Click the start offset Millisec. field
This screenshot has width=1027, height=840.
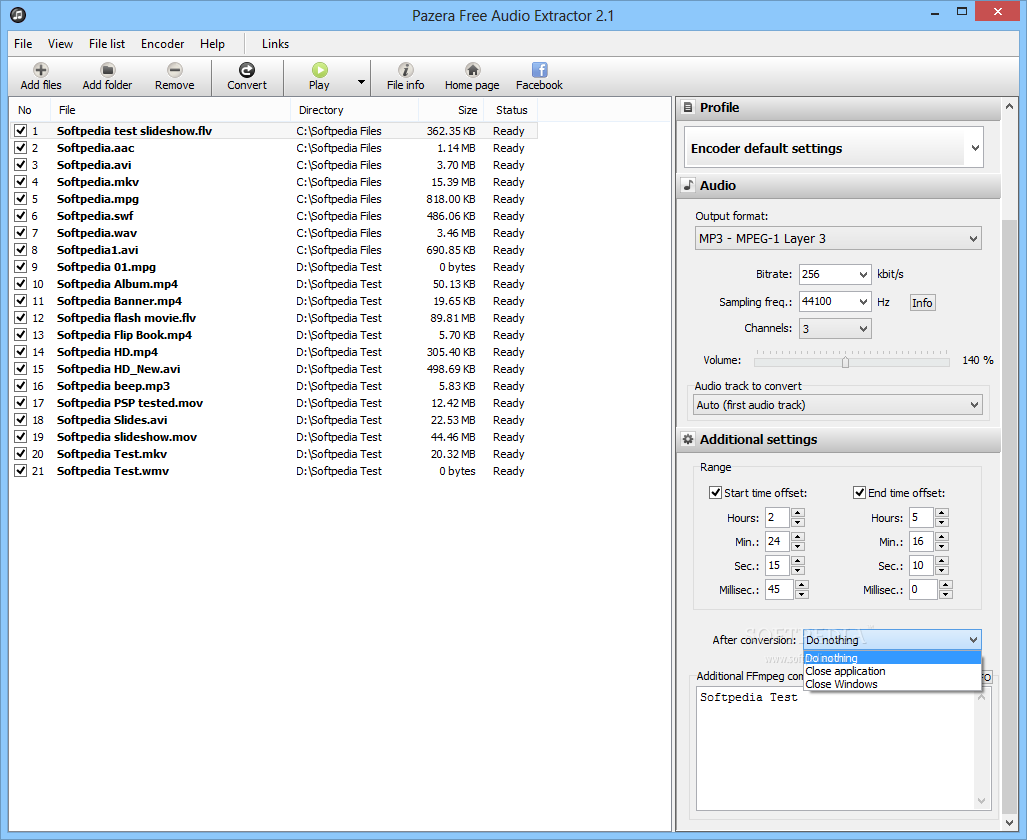click(779, 590)
